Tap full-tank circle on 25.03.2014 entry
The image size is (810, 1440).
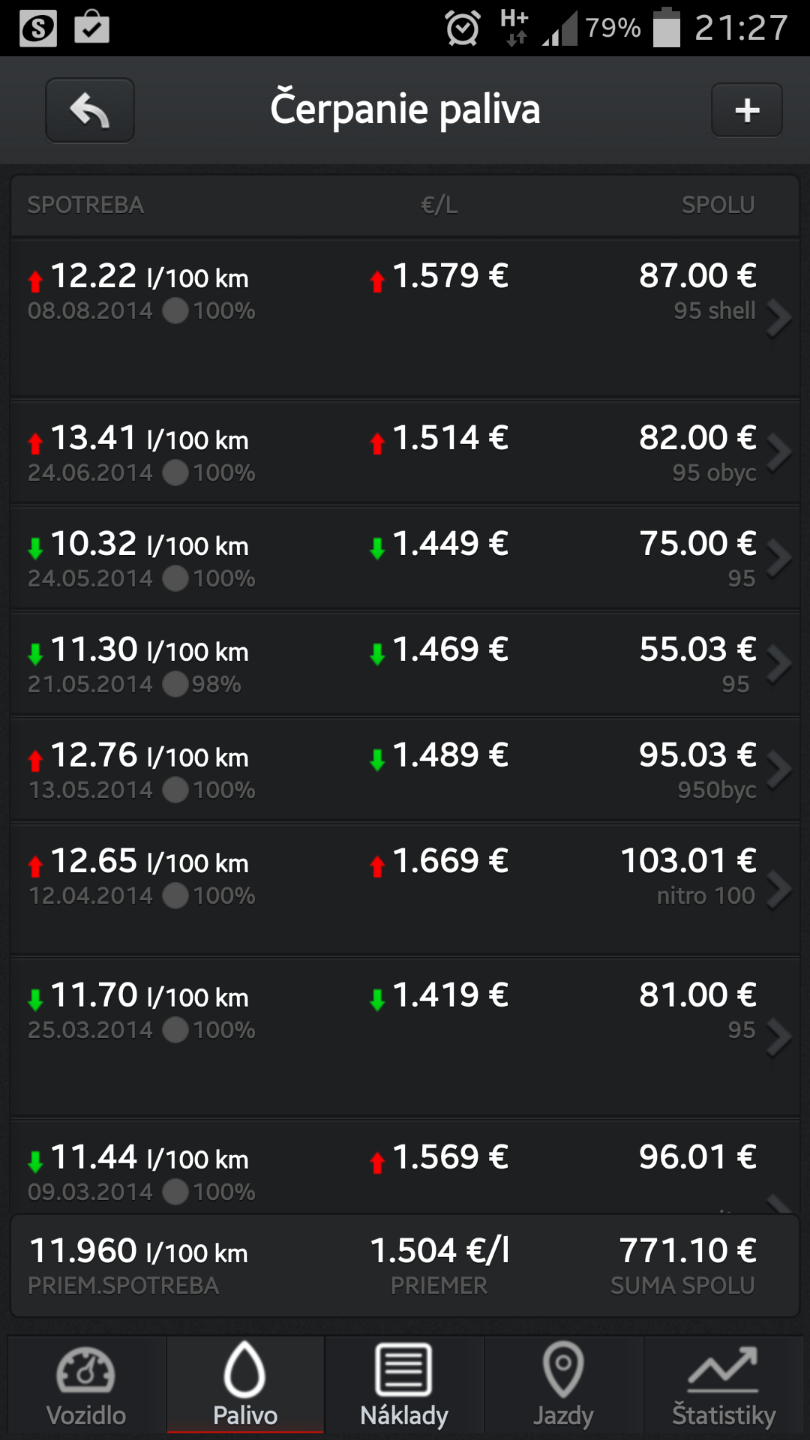[176, 1031]
